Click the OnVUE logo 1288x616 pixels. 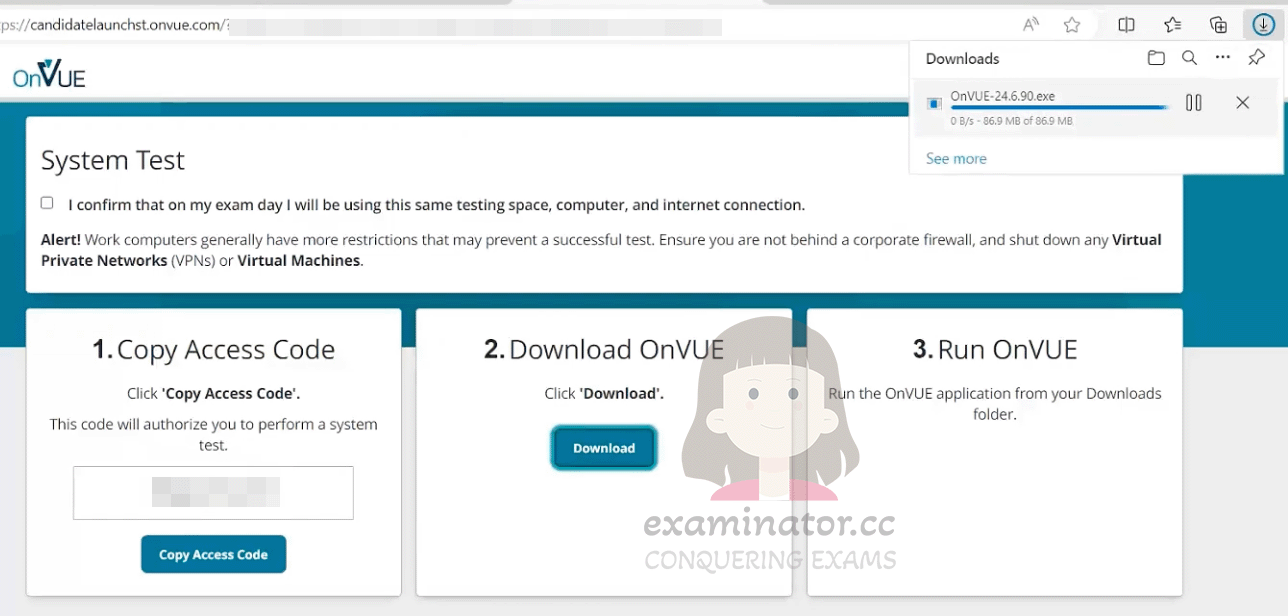coord(49,73)
